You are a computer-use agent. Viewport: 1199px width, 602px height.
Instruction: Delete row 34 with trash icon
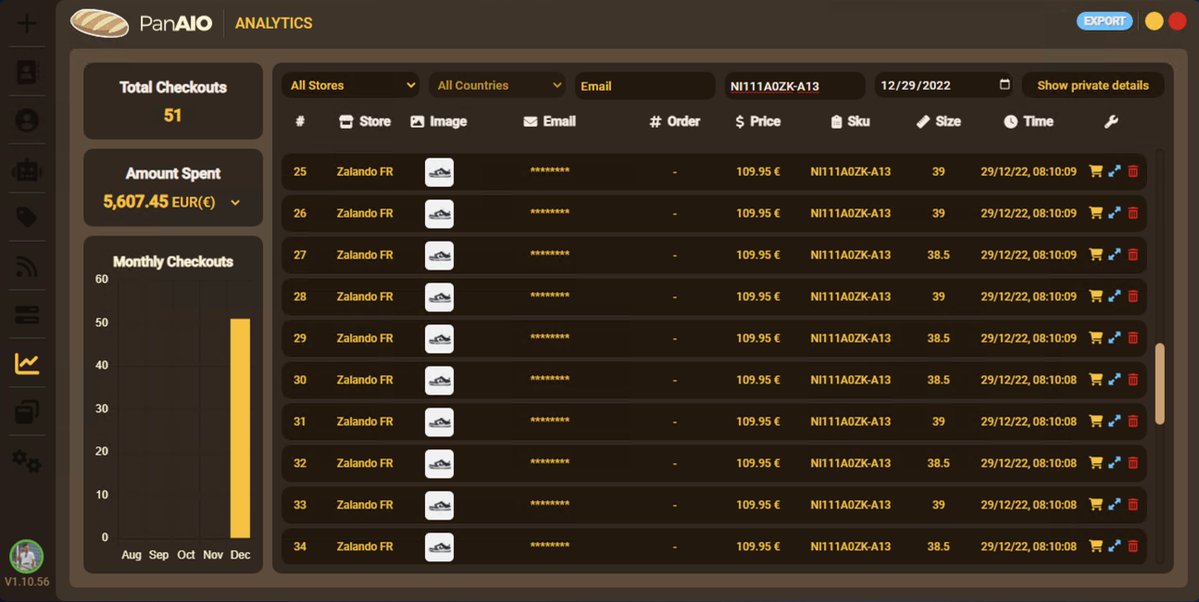pyautogui.click(x=1133, y=546)
